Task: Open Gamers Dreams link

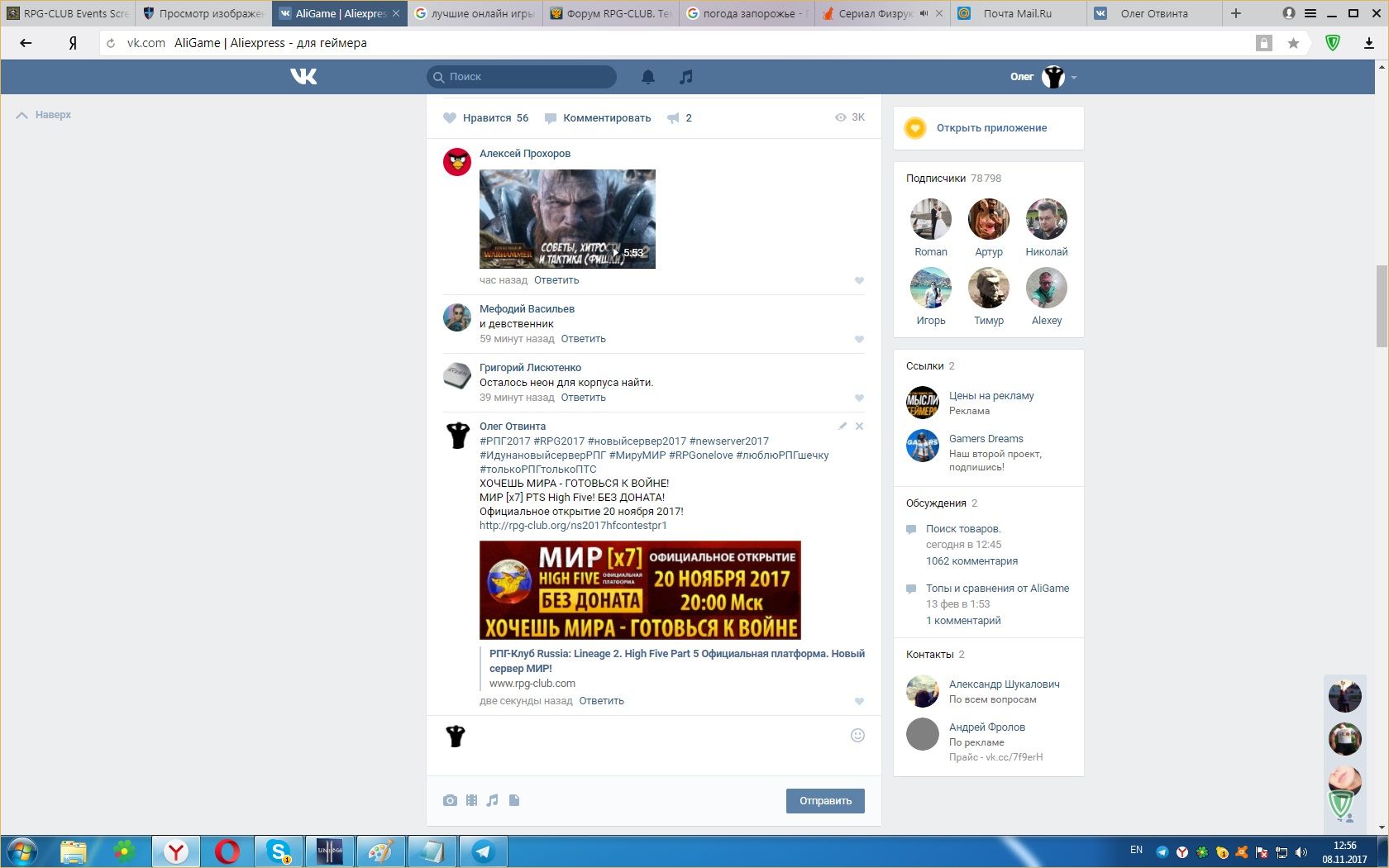Action: click(x=986, y=439)
